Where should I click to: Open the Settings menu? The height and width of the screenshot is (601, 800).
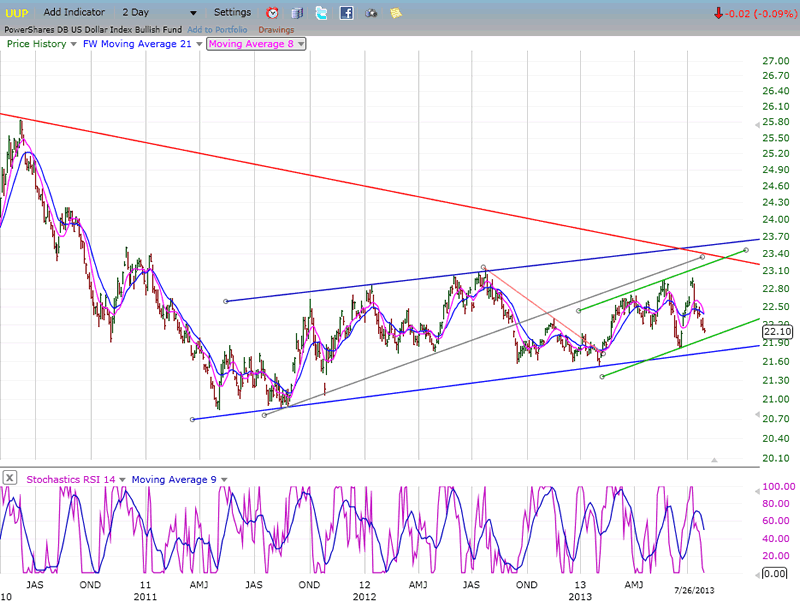232,13
